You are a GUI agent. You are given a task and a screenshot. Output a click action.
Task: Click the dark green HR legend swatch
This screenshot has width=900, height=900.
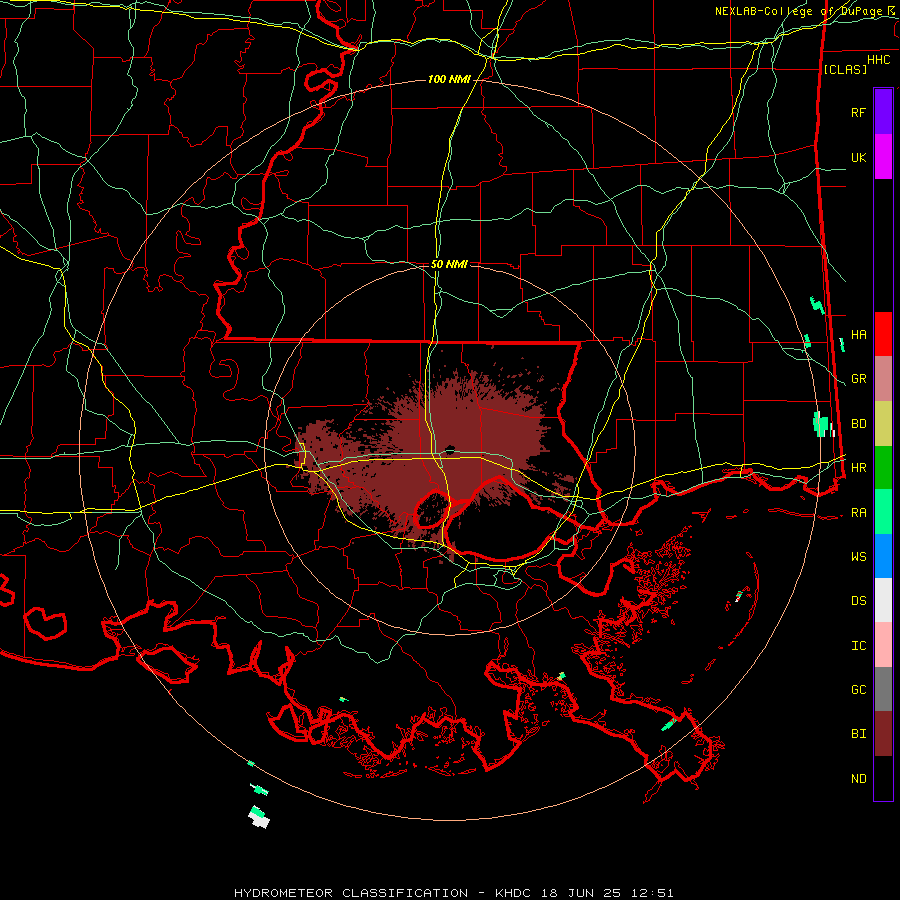883,468
